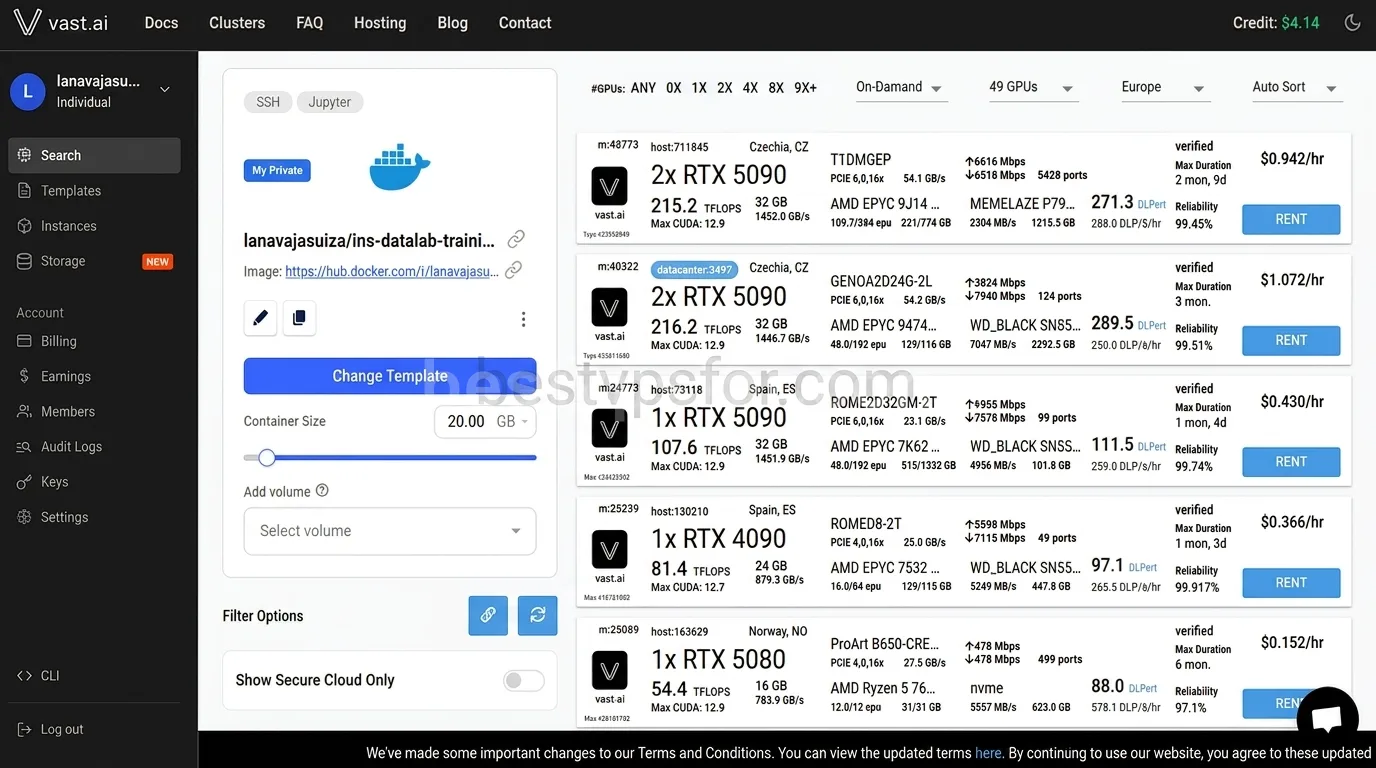Select the Jupyter launch mode tab
The height and width of the screenshot is (768, 1376).
[x=330, y=101]
